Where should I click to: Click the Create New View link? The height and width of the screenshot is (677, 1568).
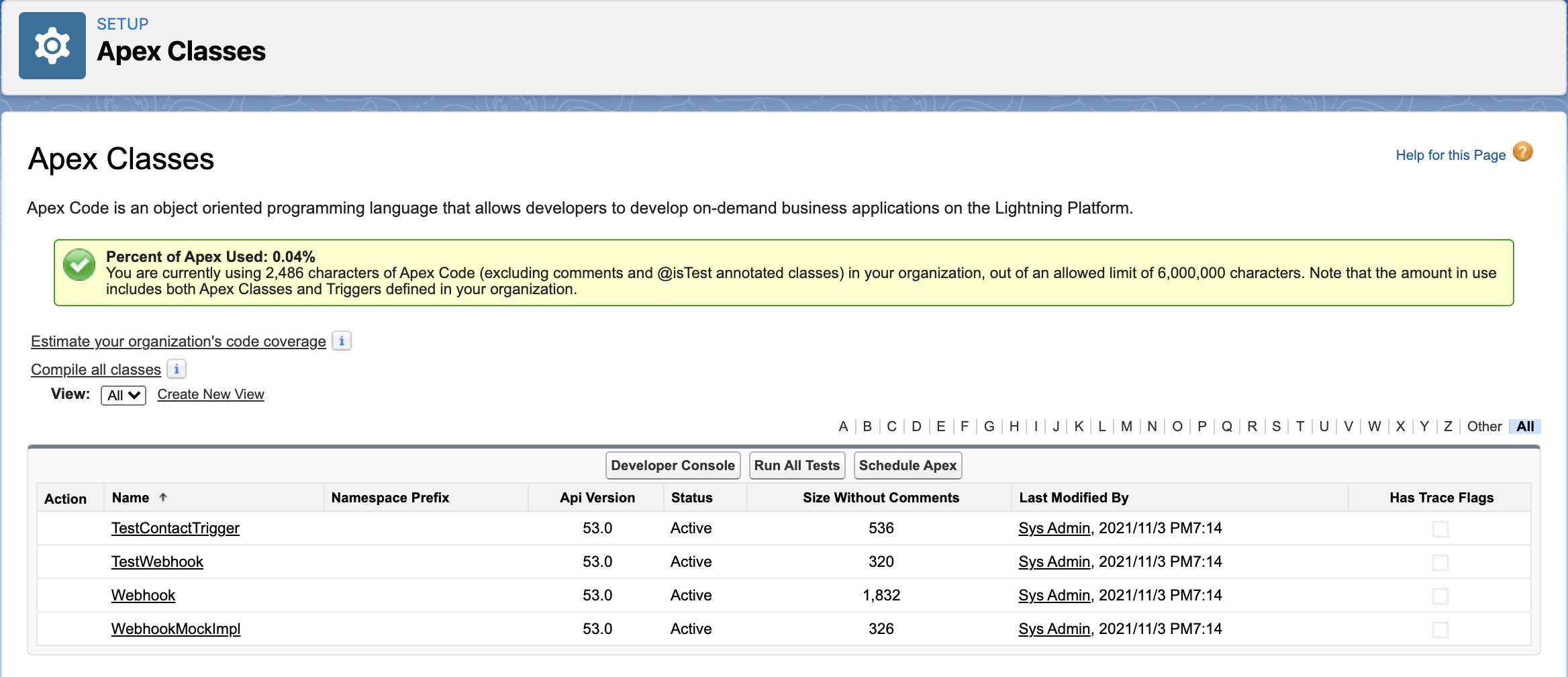211,394
